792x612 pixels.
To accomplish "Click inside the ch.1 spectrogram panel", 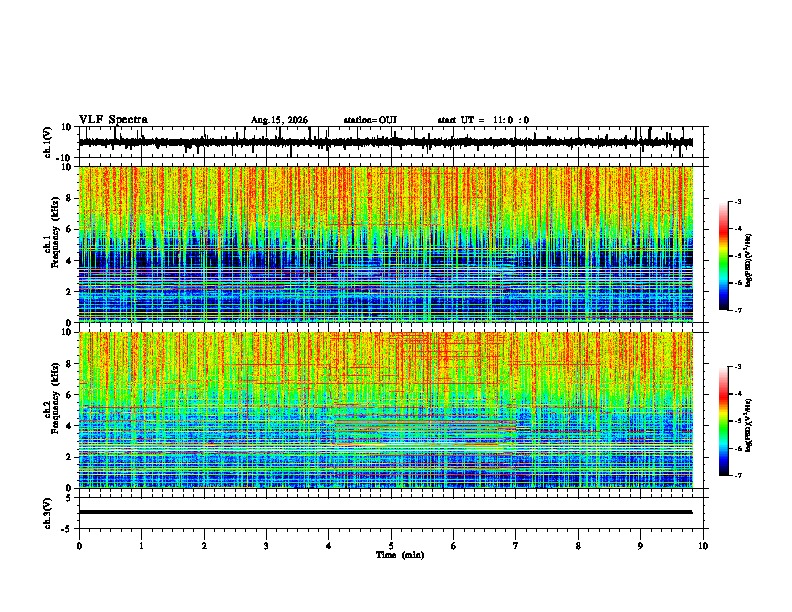I will pos(386,244).
